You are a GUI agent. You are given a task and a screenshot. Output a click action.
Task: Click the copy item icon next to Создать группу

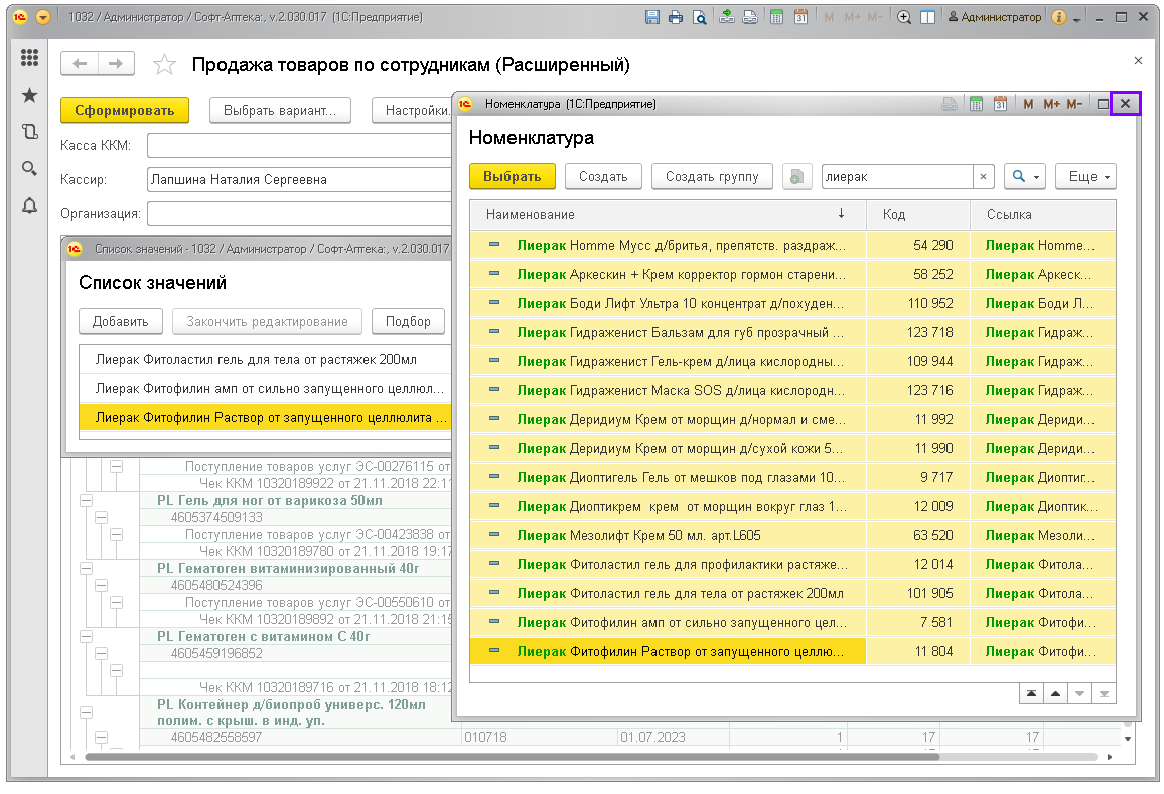tap(796, 176)
